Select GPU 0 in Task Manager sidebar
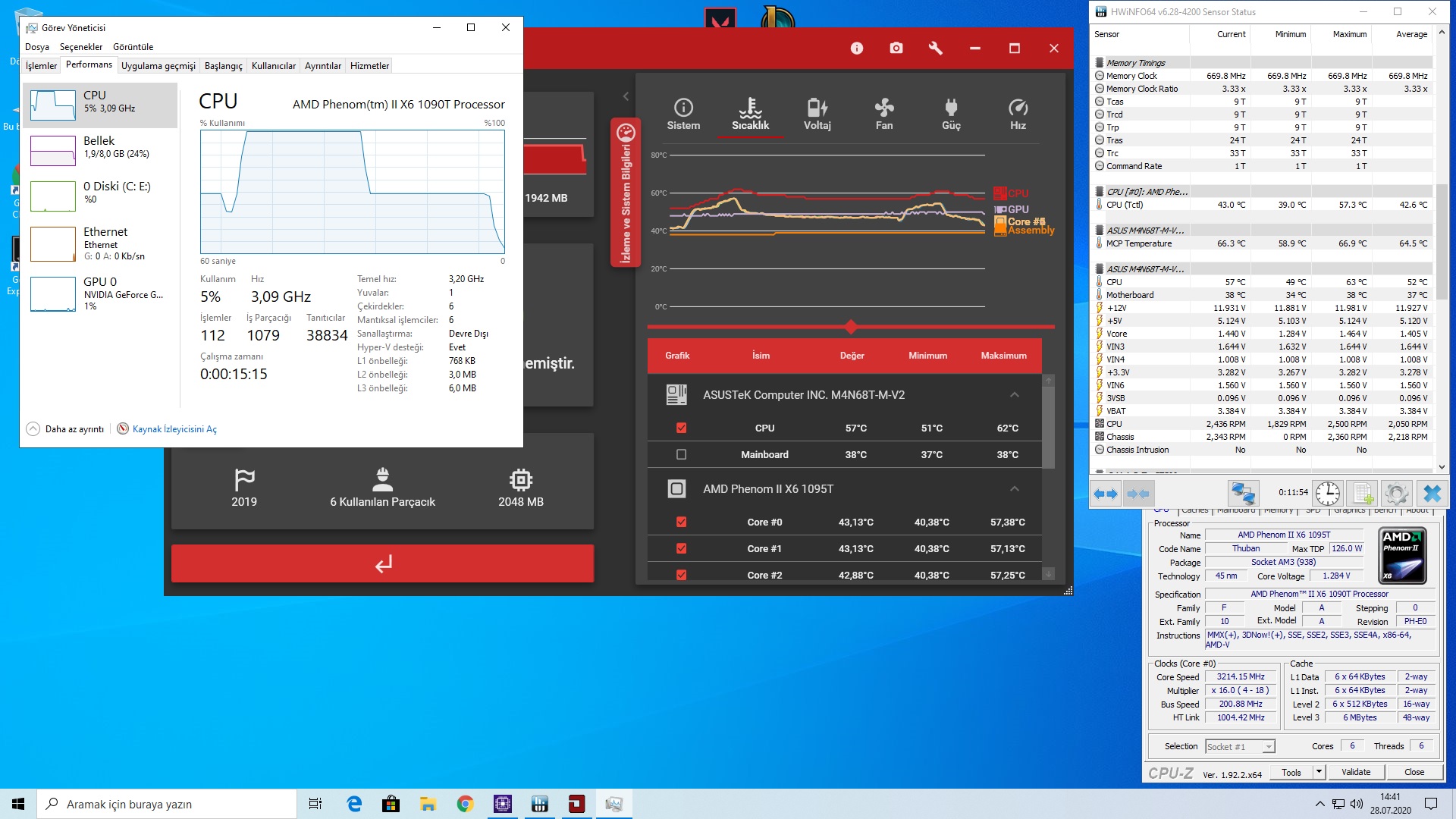 (100, 293)
